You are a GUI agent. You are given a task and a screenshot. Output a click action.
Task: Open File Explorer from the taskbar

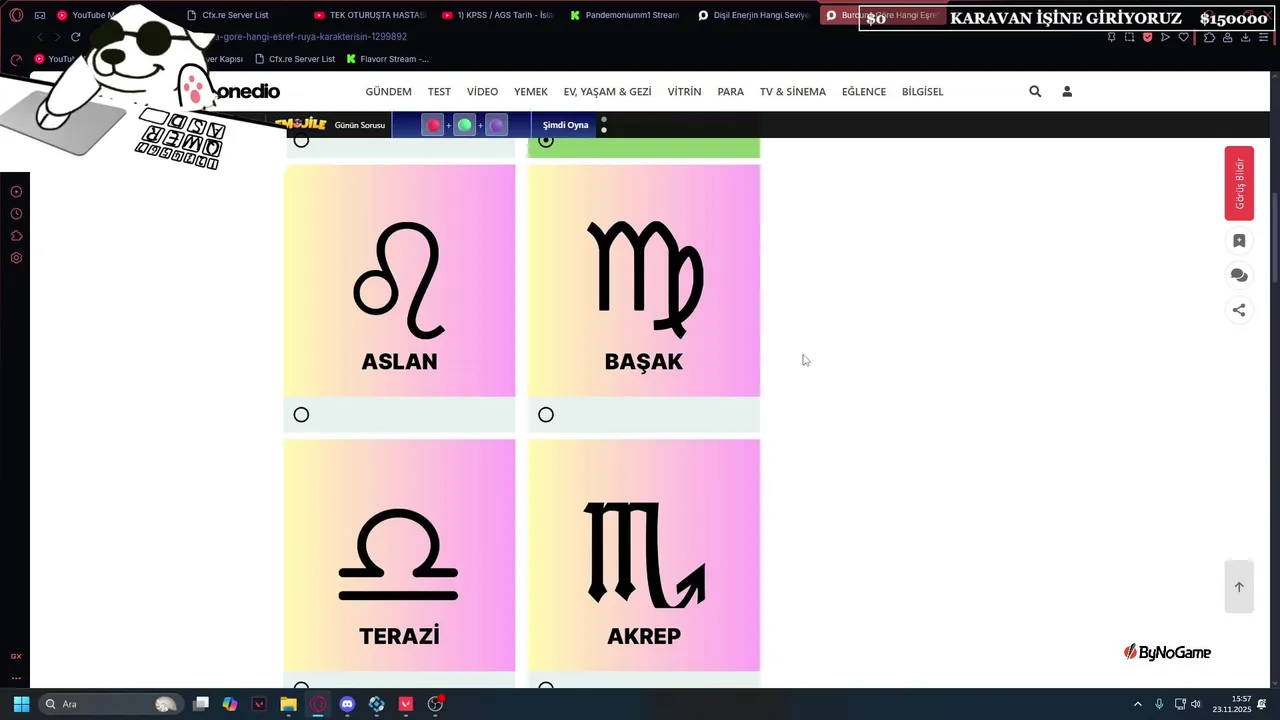coord(288,704)
